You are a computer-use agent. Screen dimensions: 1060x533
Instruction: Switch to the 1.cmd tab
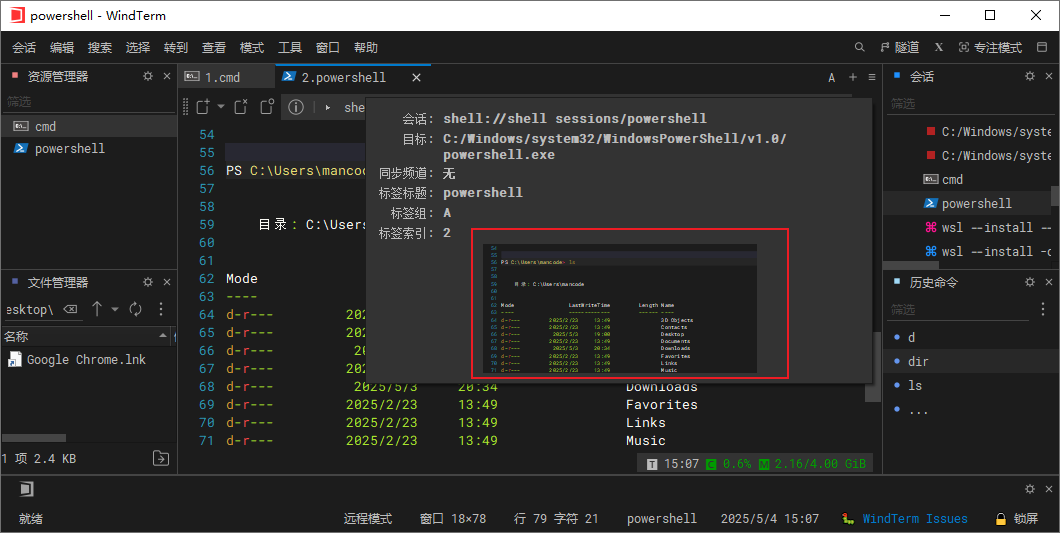(x=222, y=77)
